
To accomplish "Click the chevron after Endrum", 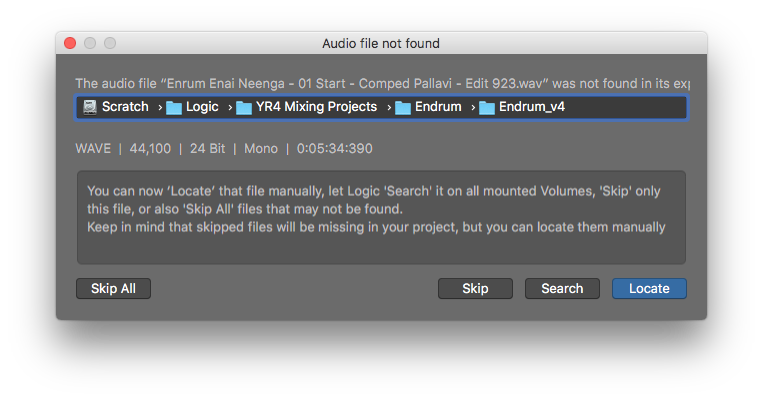I will pos(472,108).
